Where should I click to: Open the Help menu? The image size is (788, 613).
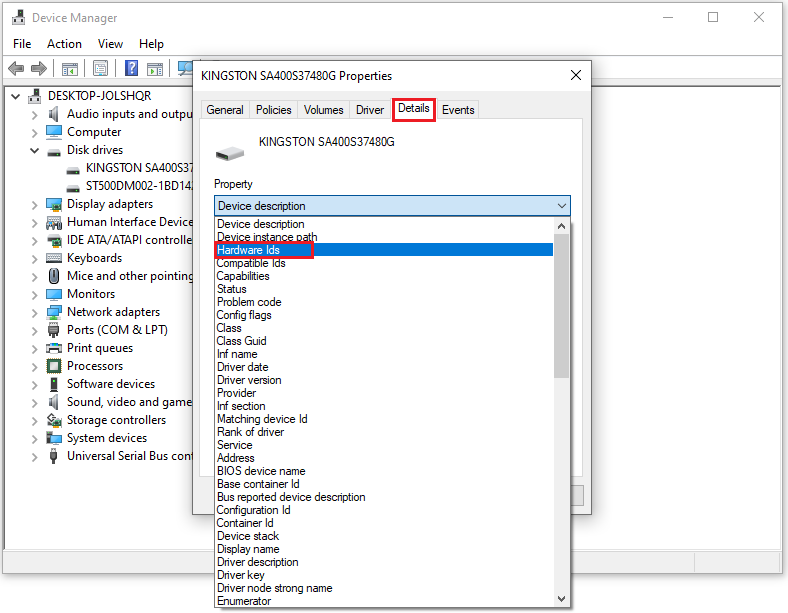pyautogui.click(x=151, y=44)
